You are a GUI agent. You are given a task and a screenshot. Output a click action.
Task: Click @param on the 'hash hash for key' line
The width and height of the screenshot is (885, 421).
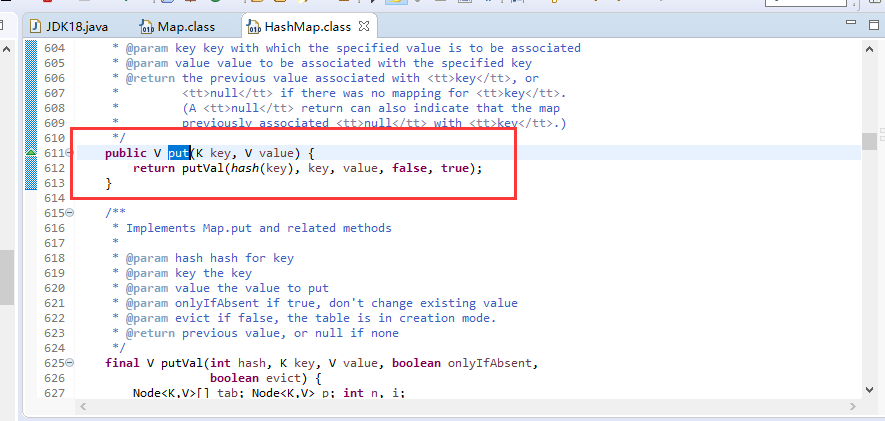pyautogui.click(x=147, y=258)
